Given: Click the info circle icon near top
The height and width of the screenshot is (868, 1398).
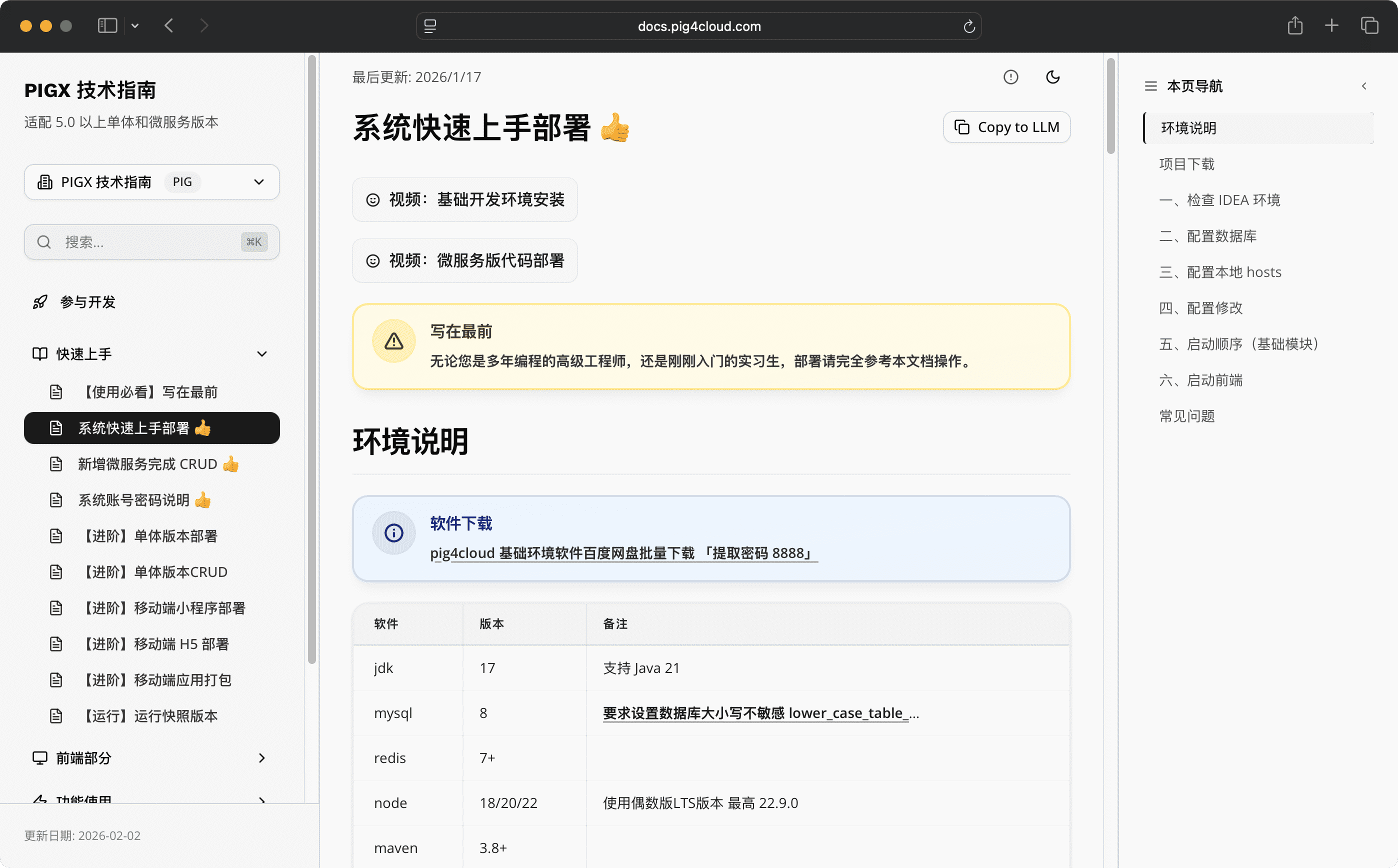Looking at the screenshot, I should click(x=1010, y=77).
